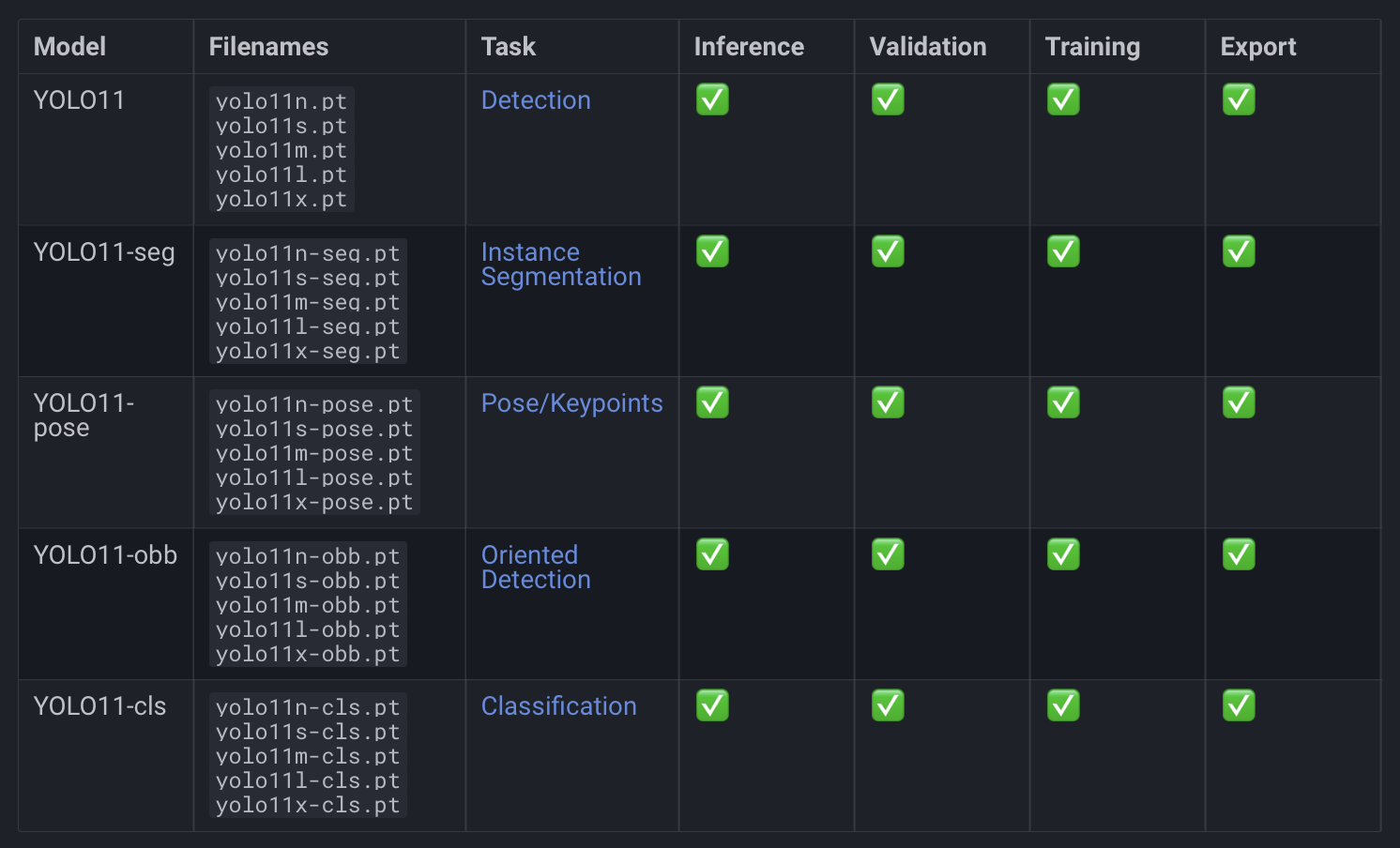The height and width of the screenshot is (848, 1400).
Task: Click the Validation column header
Action: (x=928, y=47)
